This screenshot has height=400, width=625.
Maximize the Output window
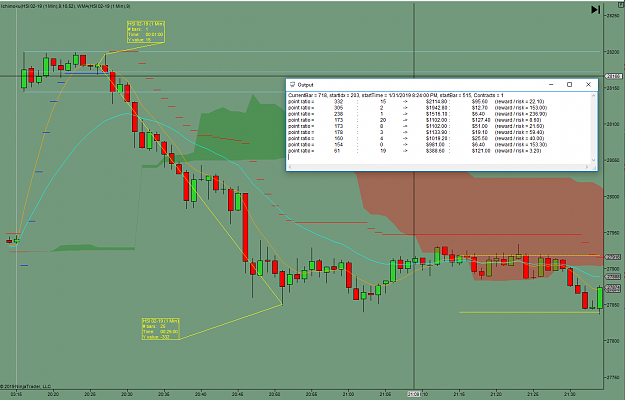click(570, 84)
